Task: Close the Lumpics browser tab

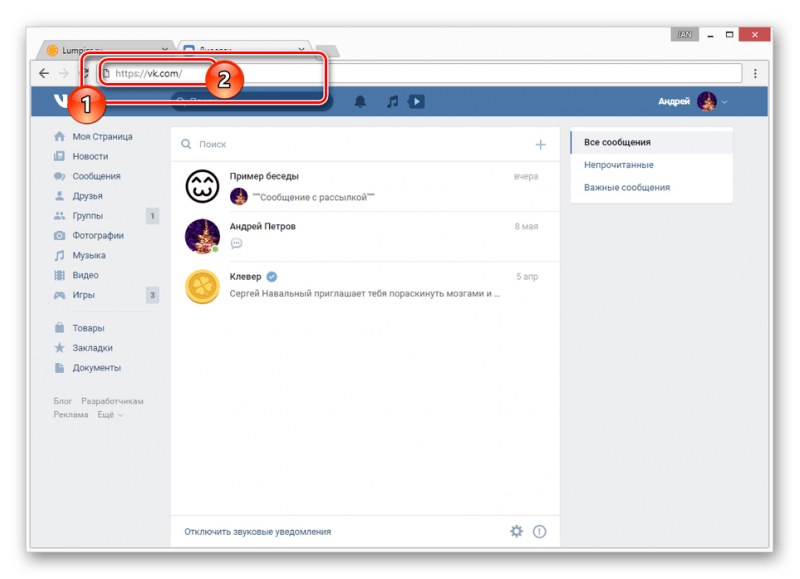Action: (x=164, y=49)
